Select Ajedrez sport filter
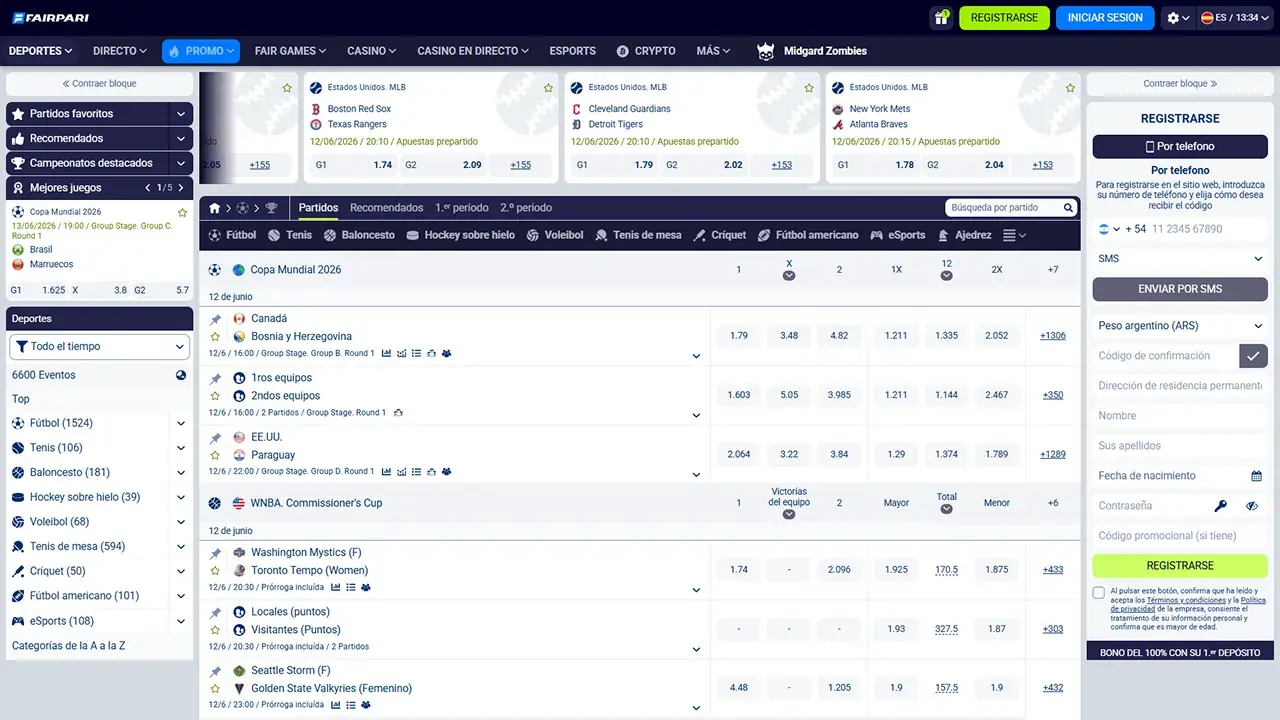Viewport: 1280px width, 720px height. (x=965, y=235)
